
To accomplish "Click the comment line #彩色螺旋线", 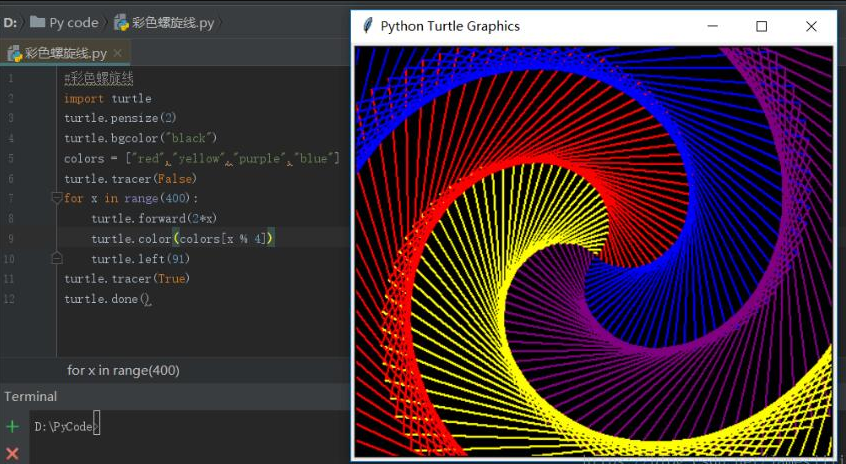I will pos(99,79).
